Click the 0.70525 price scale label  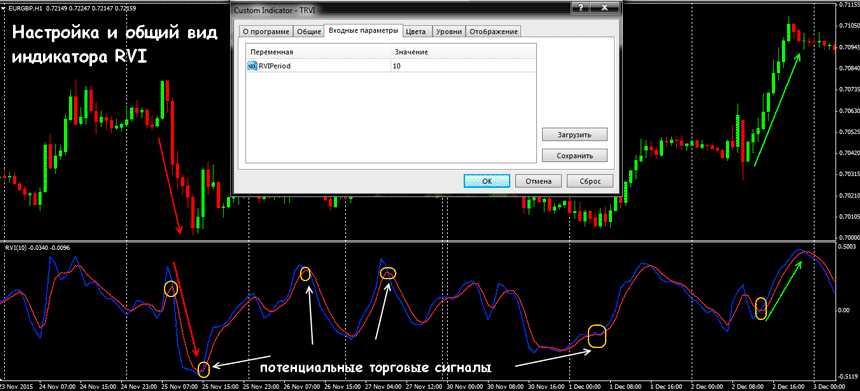848,132
